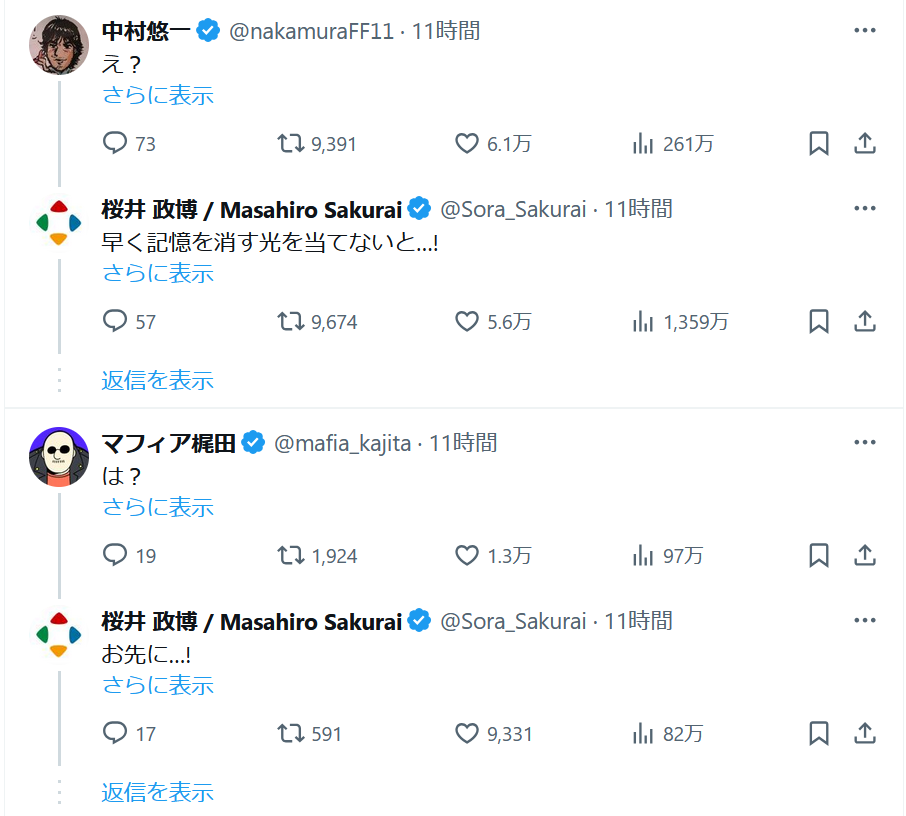Click マフィア梶田's profile avatar

pyautogui.click(x=59, y=457)
